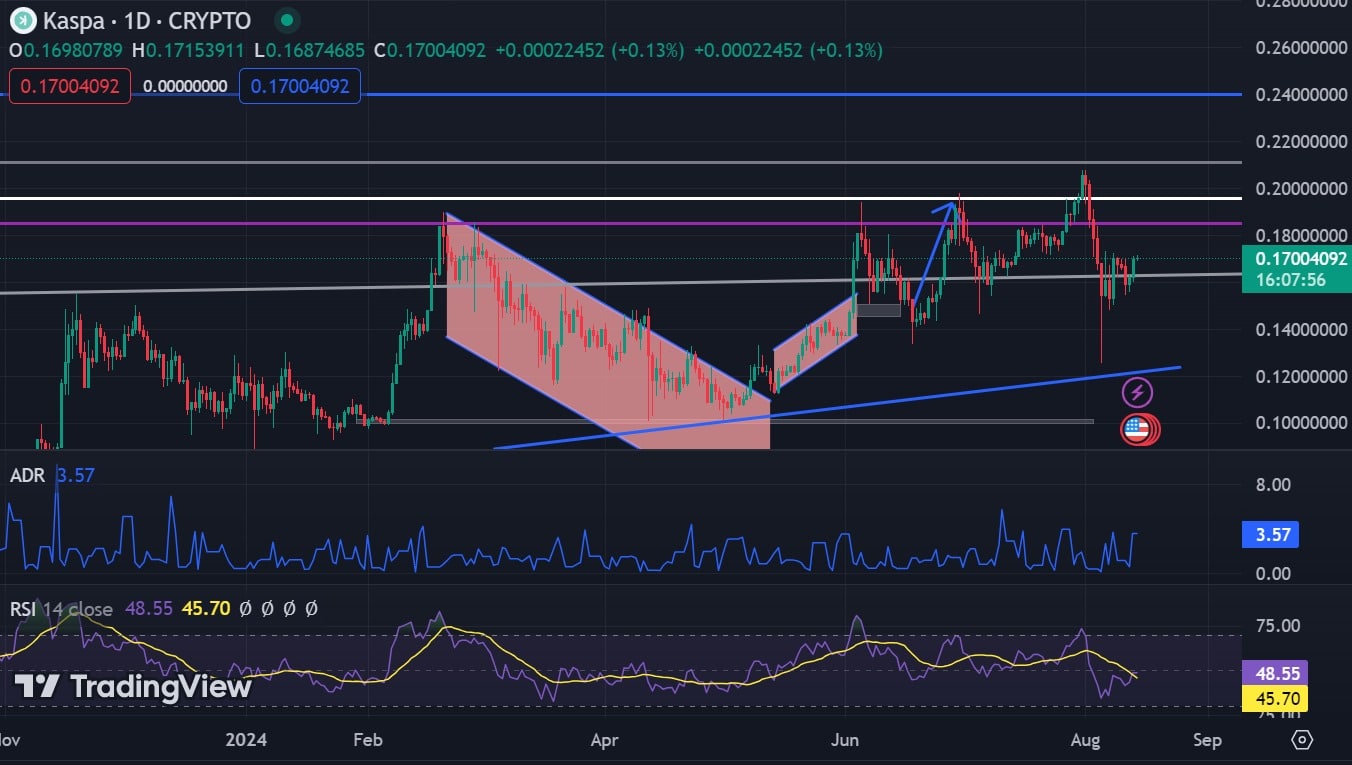Click the Kaspa coin logo icon
This screenshot has width=1352, height=765.
point(22,20)
